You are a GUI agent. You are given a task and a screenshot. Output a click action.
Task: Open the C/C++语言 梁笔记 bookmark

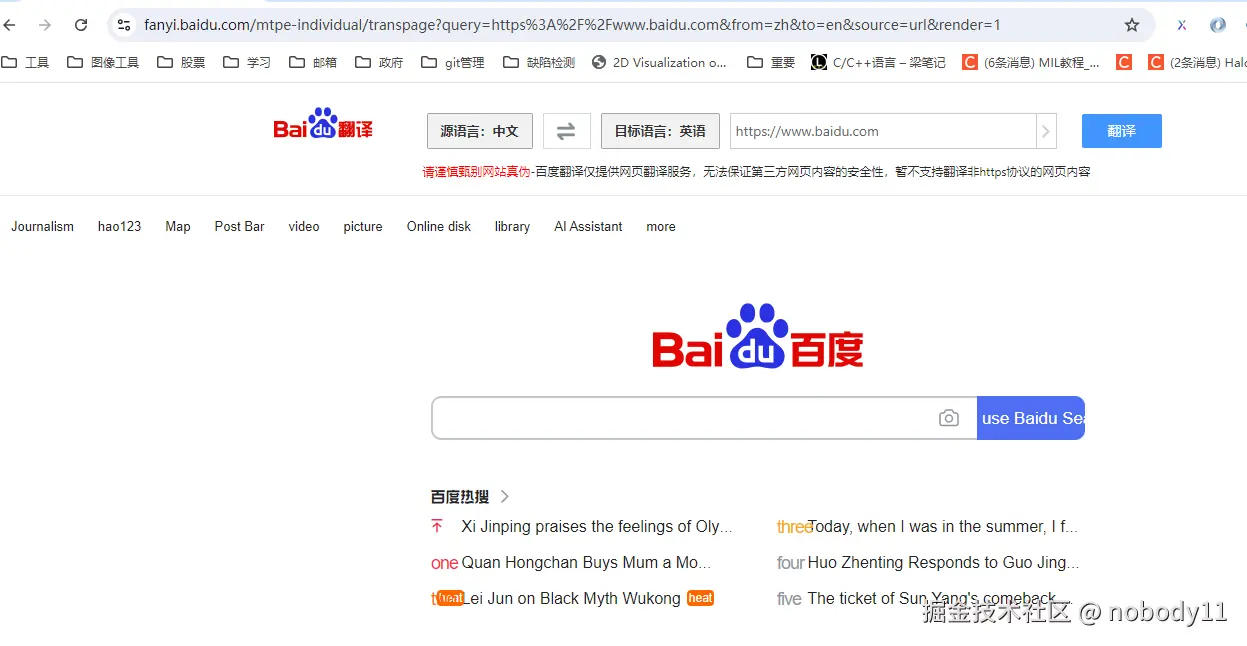(x=878, y=62)
